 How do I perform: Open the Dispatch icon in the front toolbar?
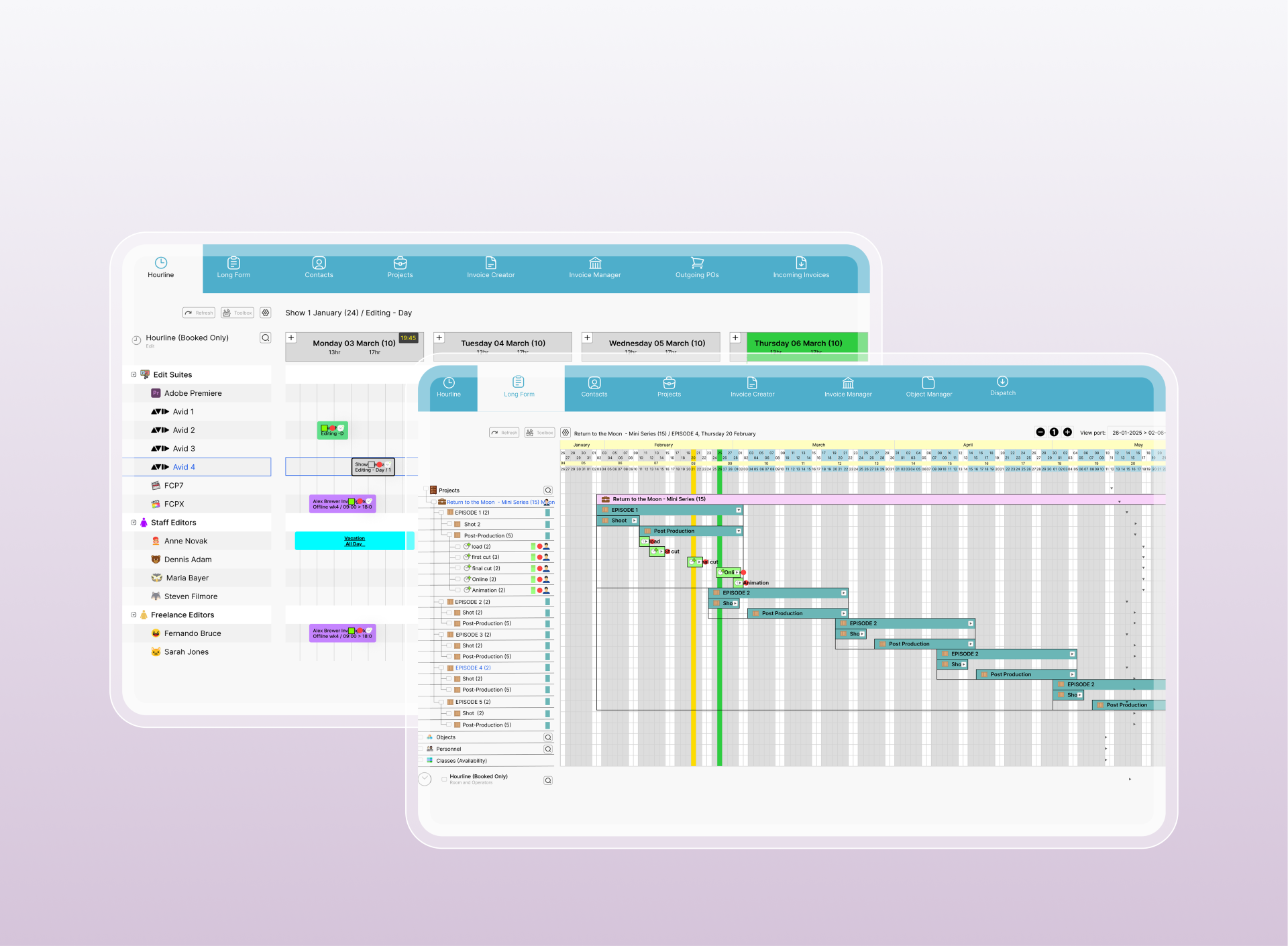pos(1002,382)
